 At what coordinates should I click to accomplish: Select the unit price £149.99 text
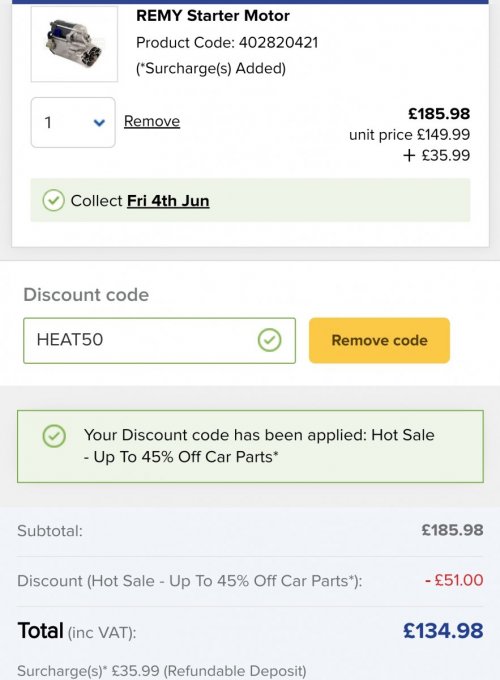click(409, 135)
